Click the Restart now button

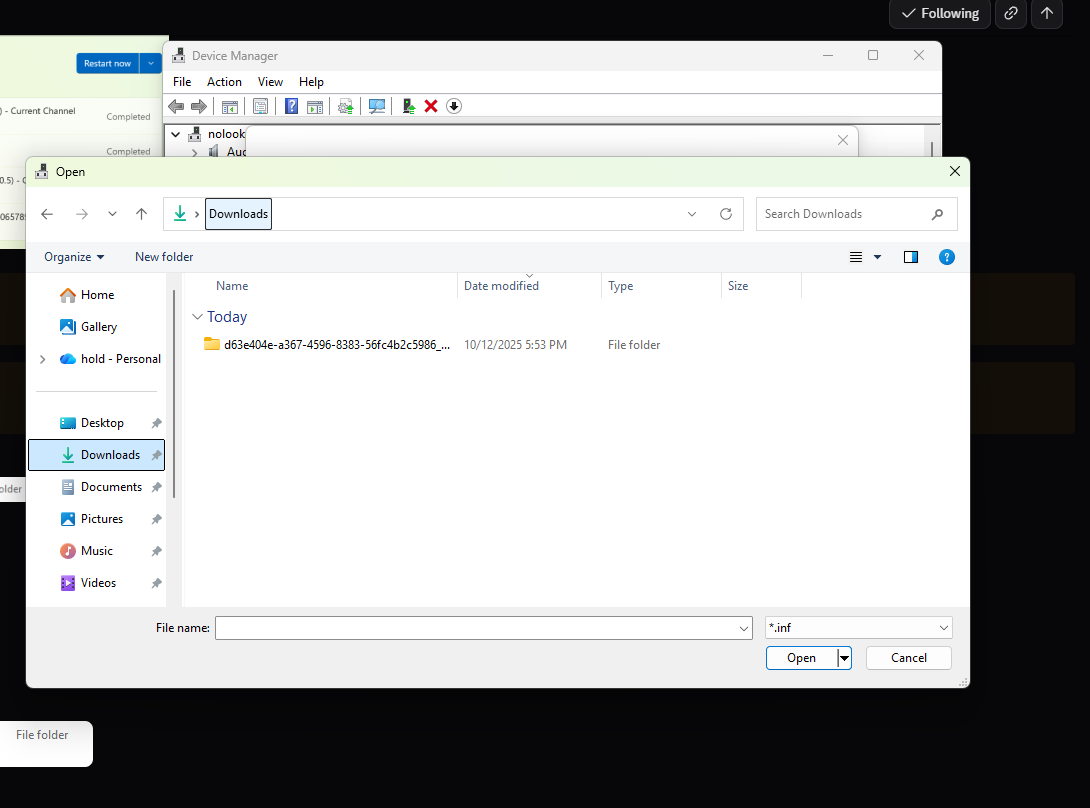tap(108, 63)
